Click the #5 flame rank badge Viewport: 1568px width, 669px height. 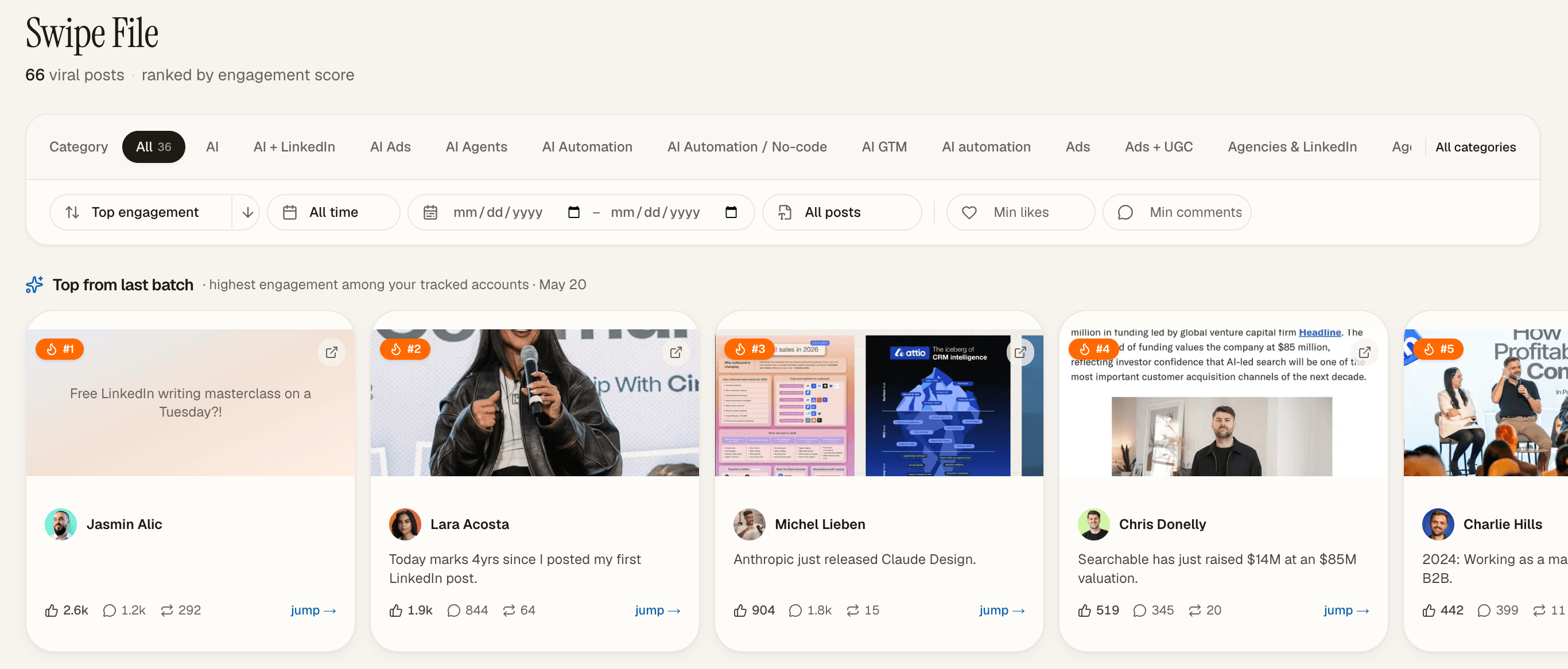coord(1438,349)
